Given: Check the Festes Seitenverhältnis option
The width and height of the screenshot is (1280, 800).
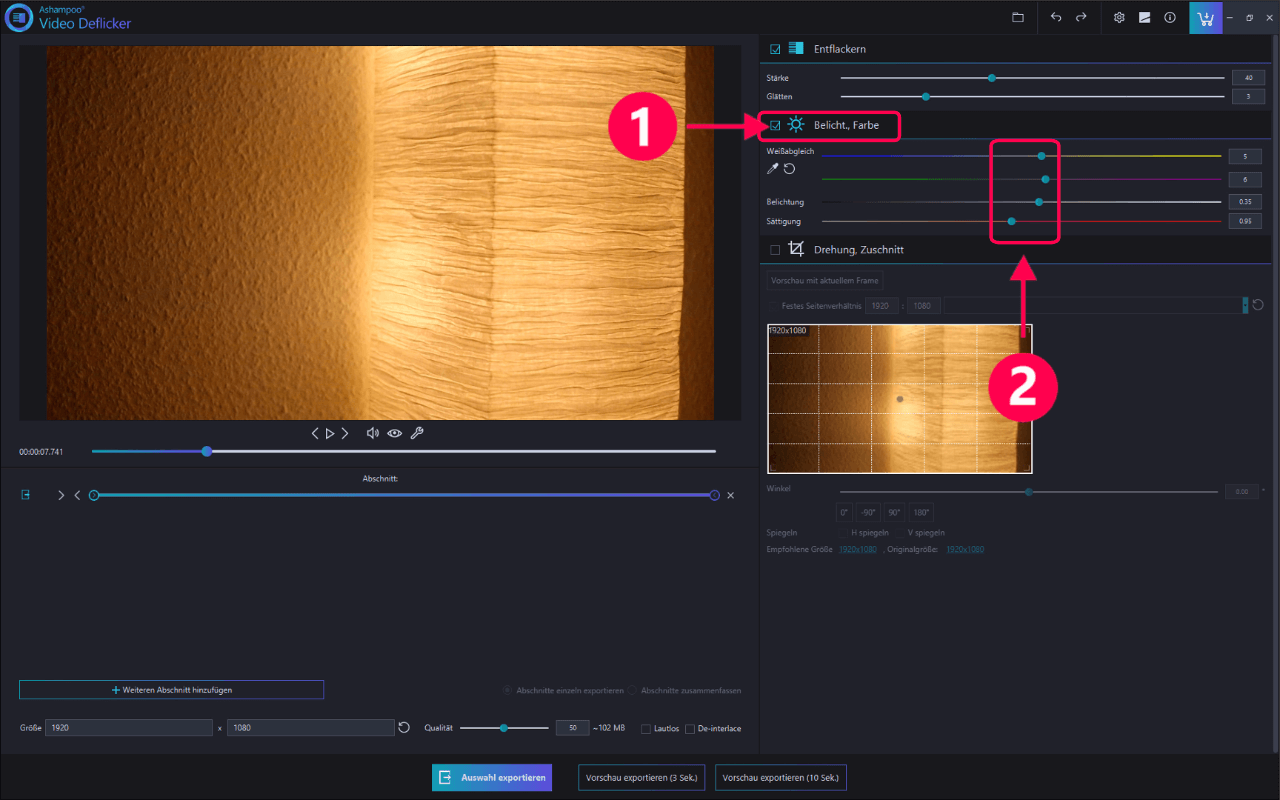Looking at the screenshot, I should click(774, 306).
